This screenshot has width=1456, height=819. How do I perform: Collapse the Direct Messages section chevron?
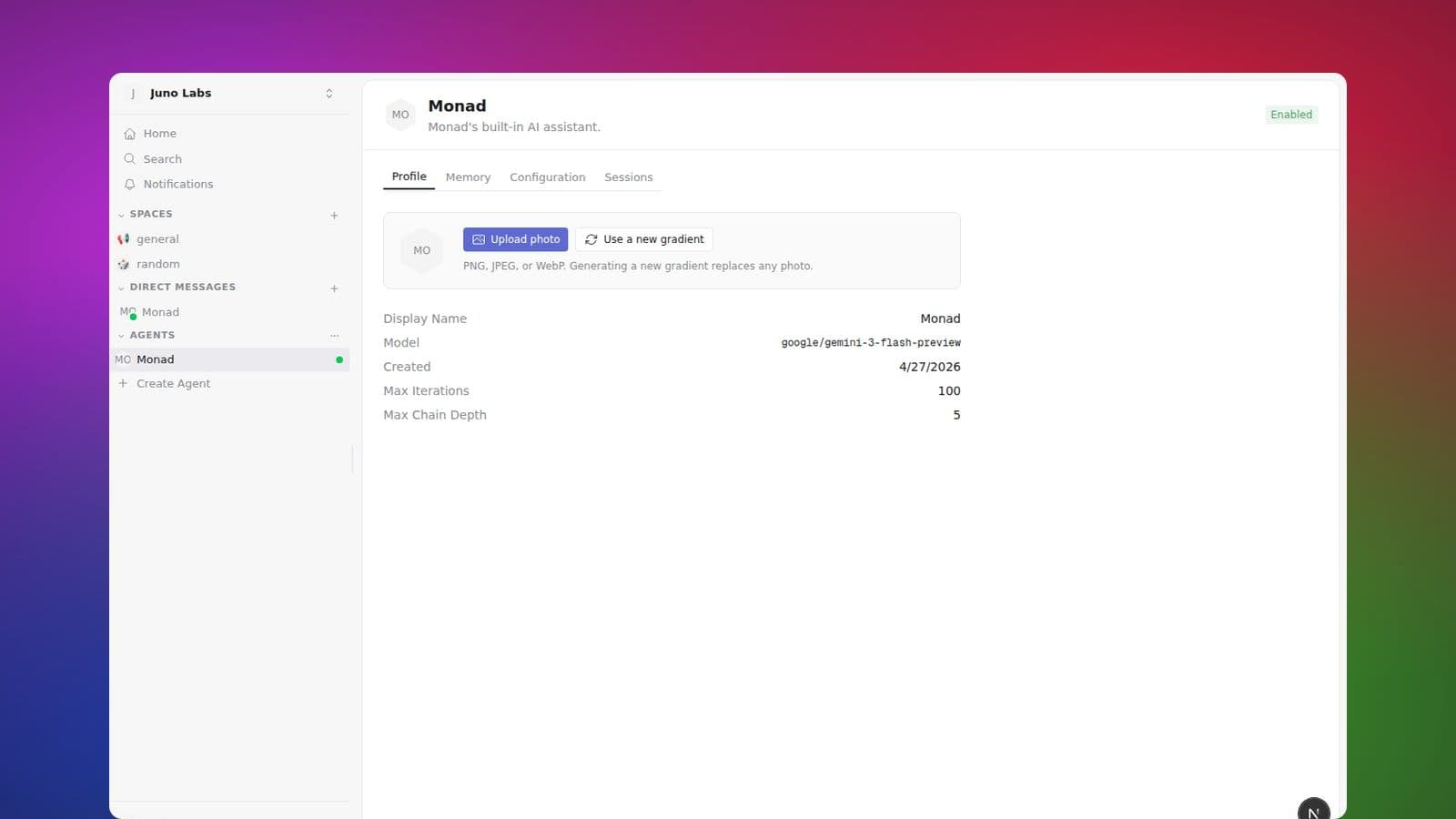(x=121, y=288)
